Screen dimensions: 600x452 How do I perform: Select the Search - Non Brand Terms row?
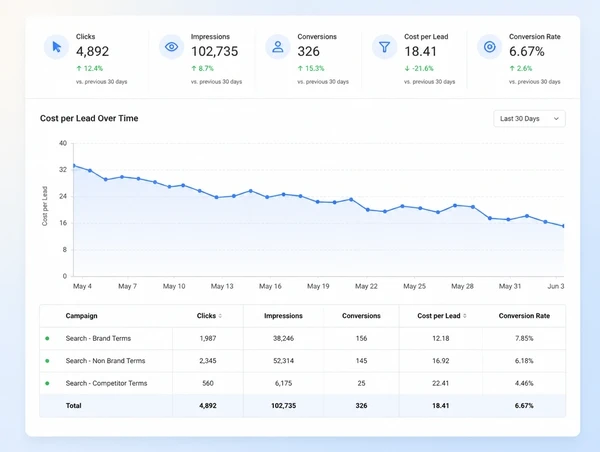click(x=302, y=361)
